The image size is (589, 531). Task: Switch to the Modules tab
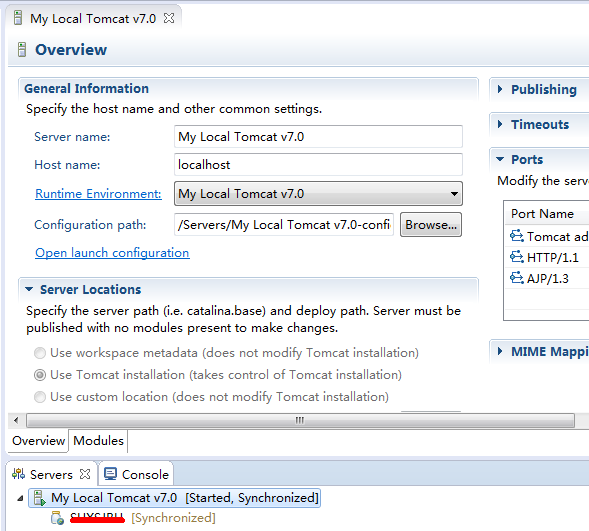click(98, 440)
